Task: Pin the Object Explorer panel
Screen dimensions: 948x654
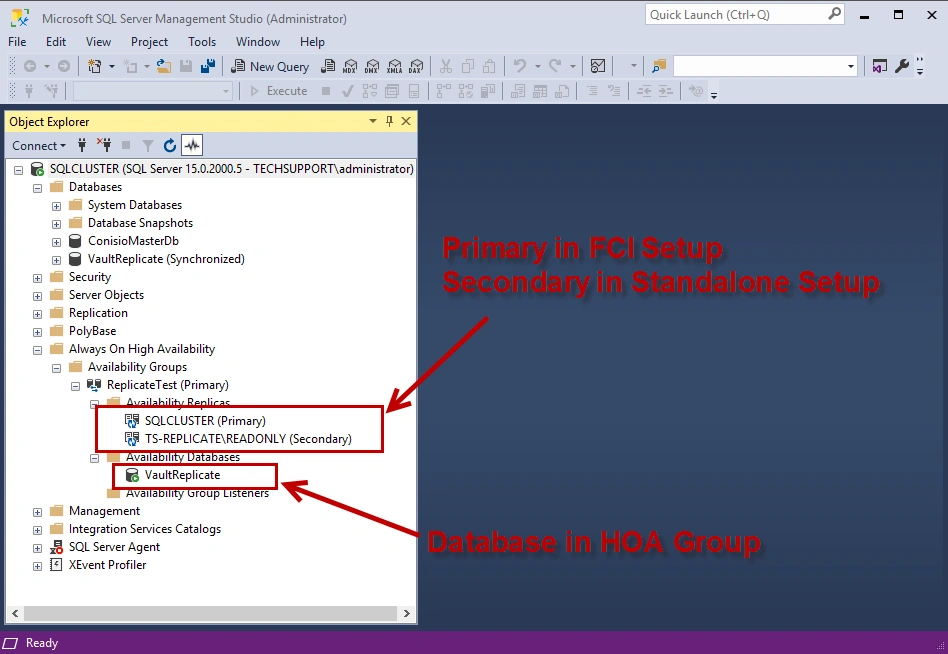Action: [389, 121]
